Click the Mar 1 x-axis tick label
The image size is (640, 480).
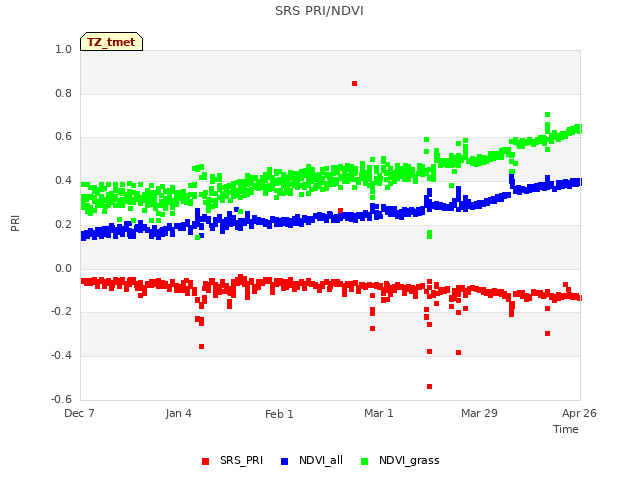tap(379, 413)
